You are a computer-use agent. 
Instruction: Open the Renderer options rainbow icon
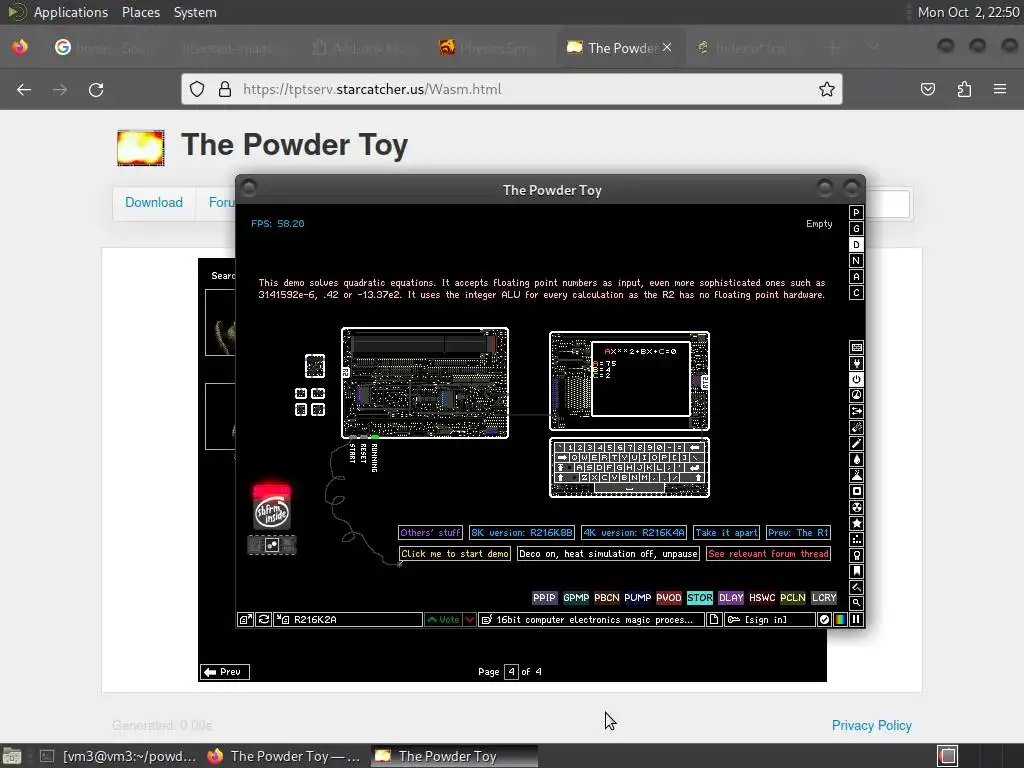840,620
